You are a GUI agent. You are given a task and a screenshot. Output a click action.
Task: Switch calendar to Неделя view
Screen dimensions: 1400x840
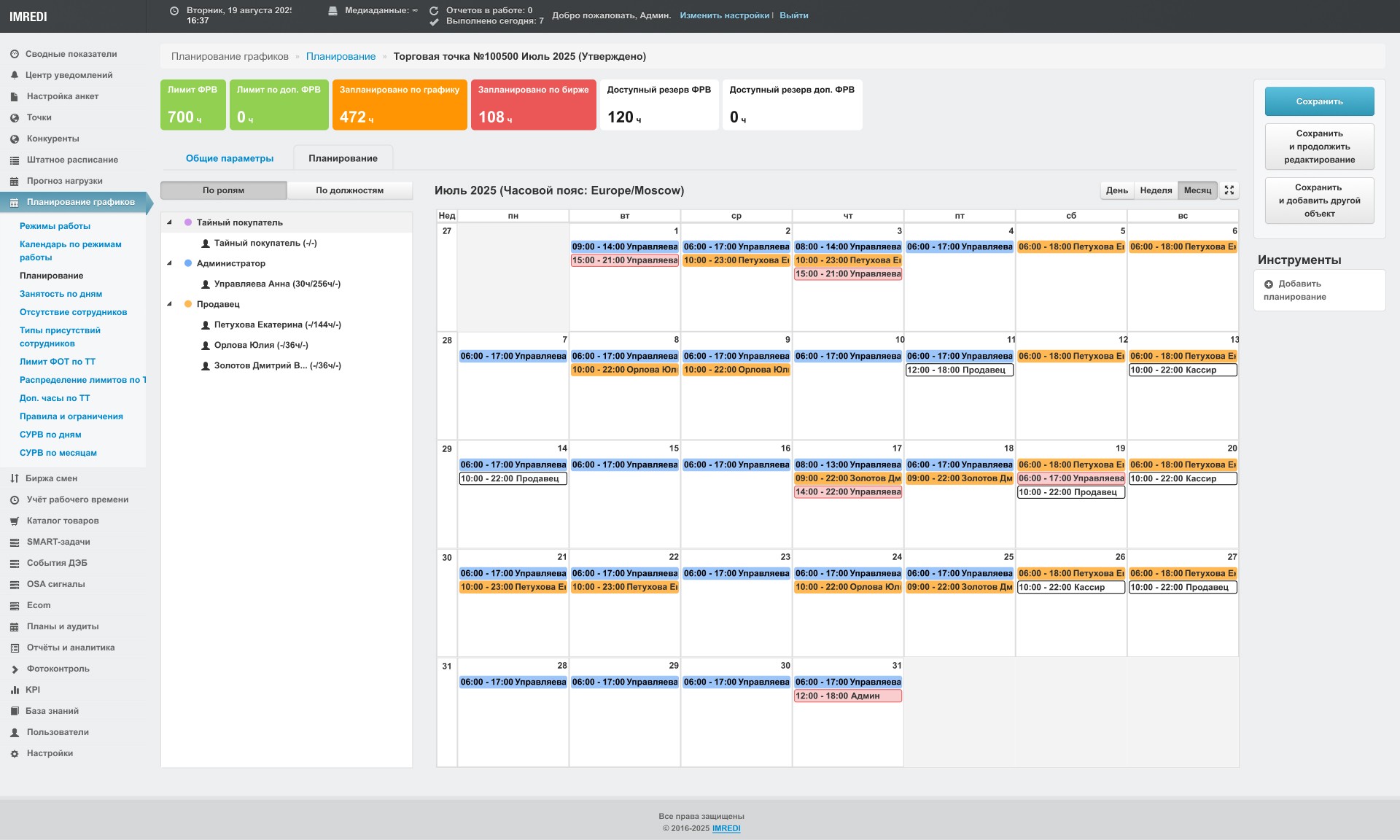pyautogui.click(x=1156, y=190)
